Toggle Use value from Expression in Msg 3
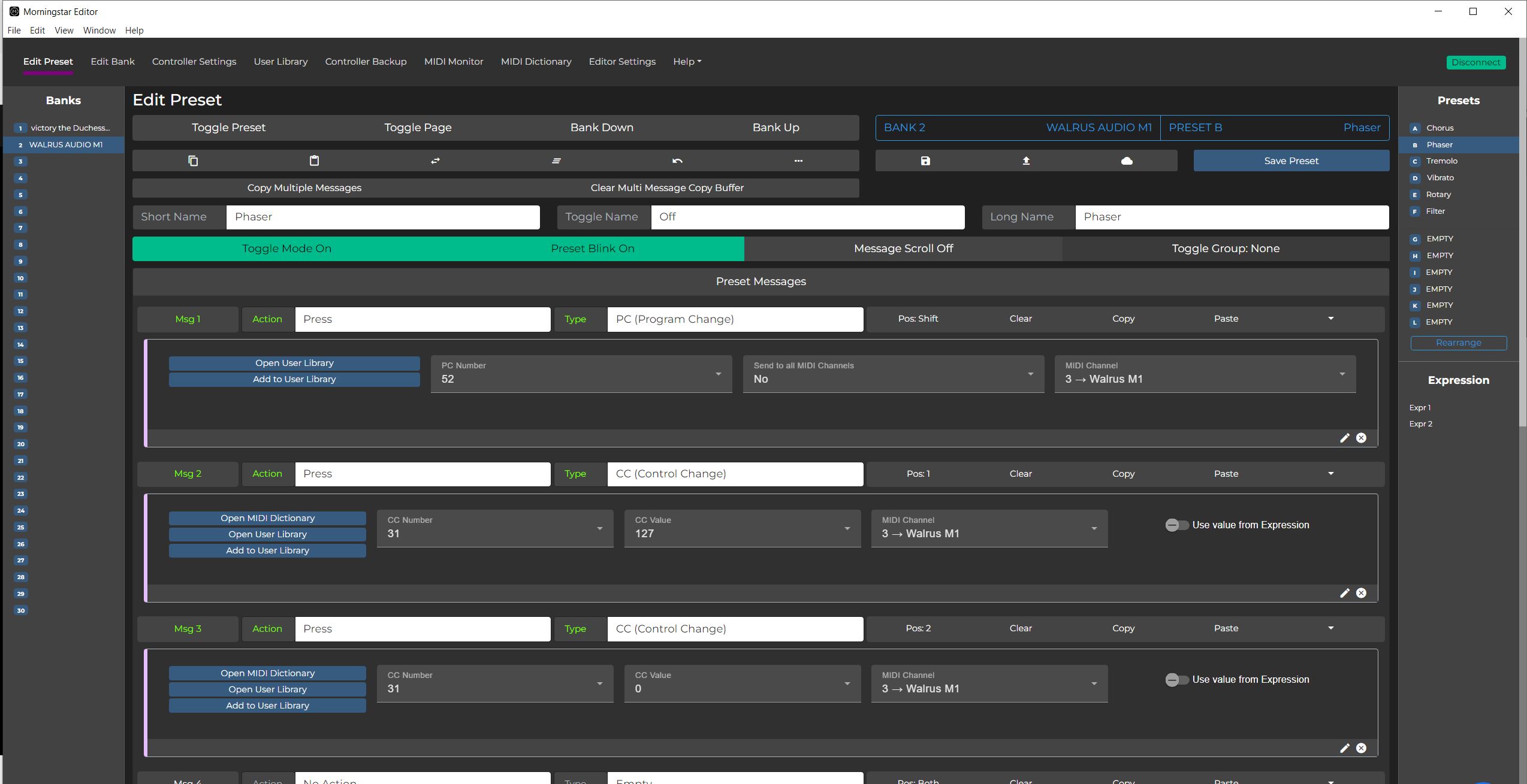This screenshot has width=1527, height=784. (x=1176, y=680)
